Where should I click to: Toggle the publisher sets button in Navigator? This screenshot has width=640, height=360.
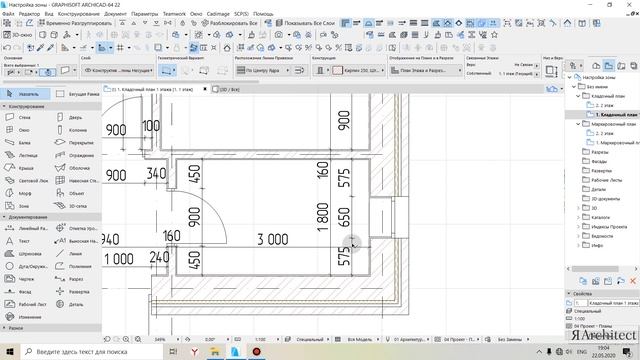coord(633,66)
